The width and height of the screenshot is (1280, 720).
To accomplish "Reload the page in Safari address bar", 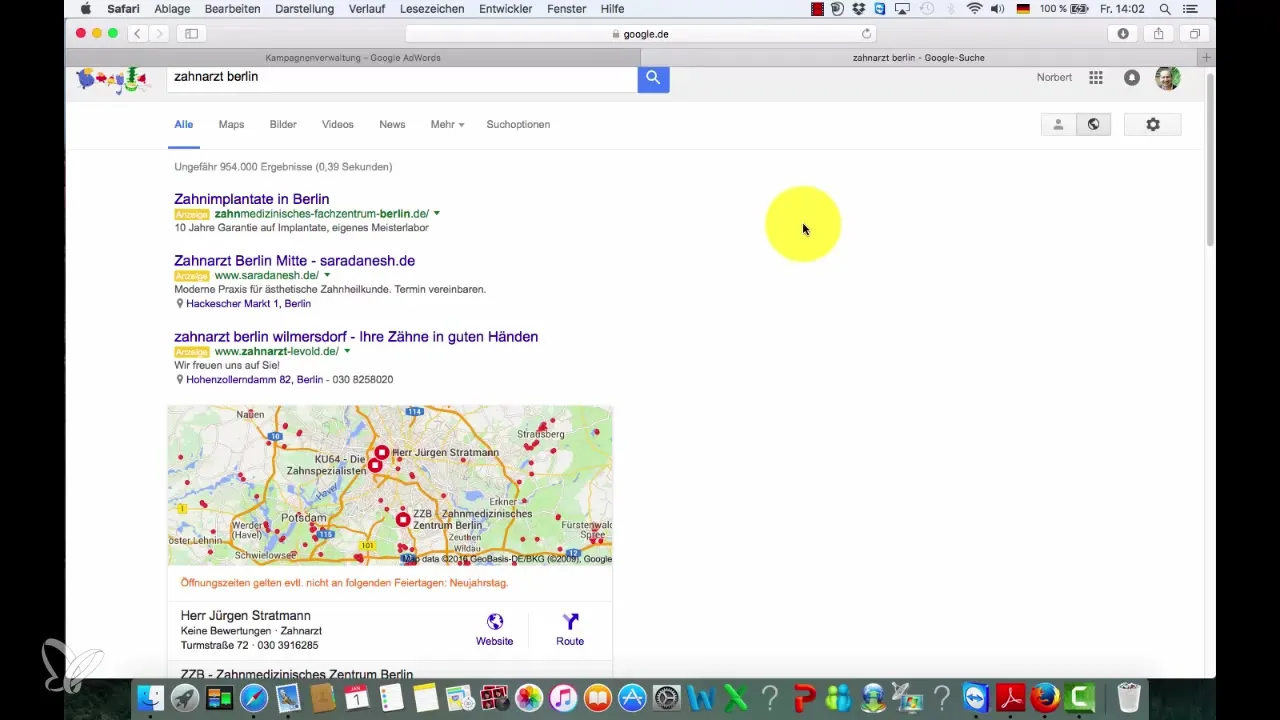I will coord(867,33).
